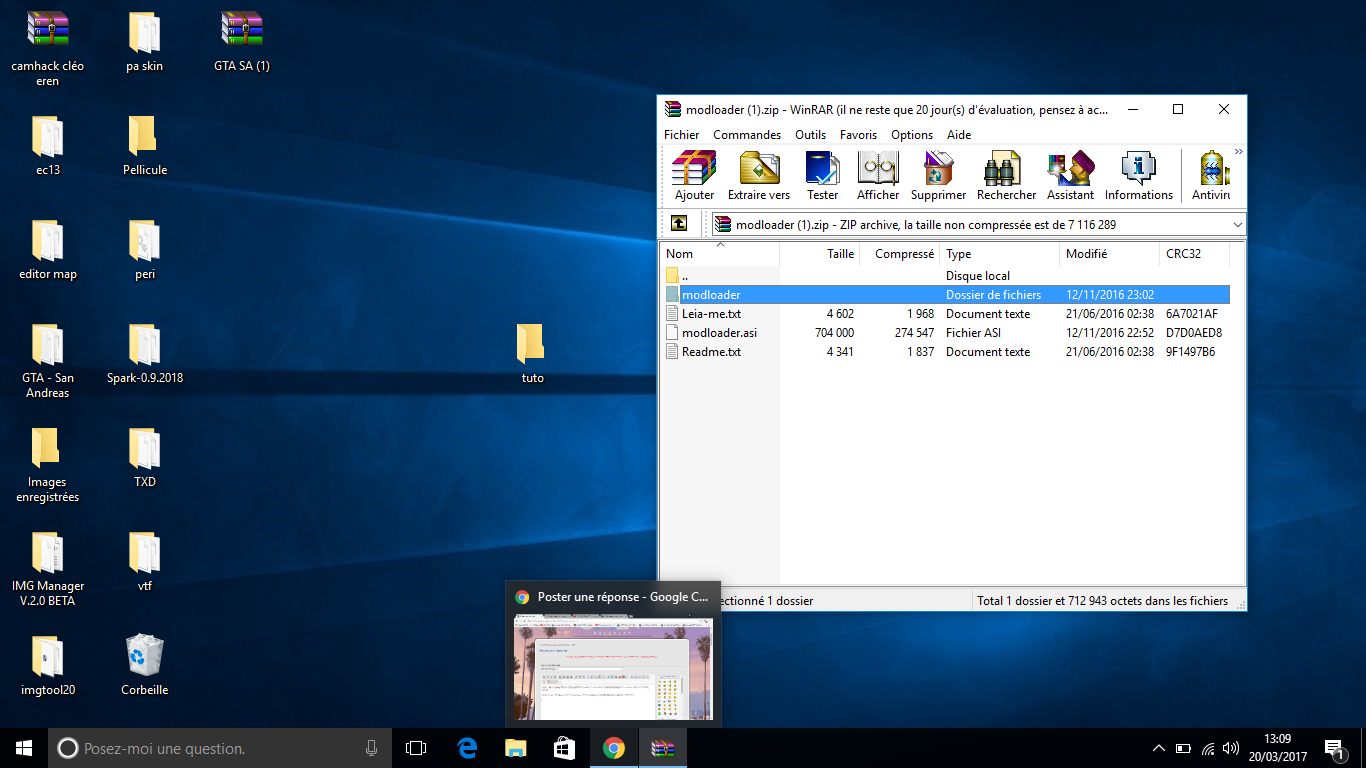Sort files by the Nom column
This screenshot has width=1366, height=768.
[720, 254]
